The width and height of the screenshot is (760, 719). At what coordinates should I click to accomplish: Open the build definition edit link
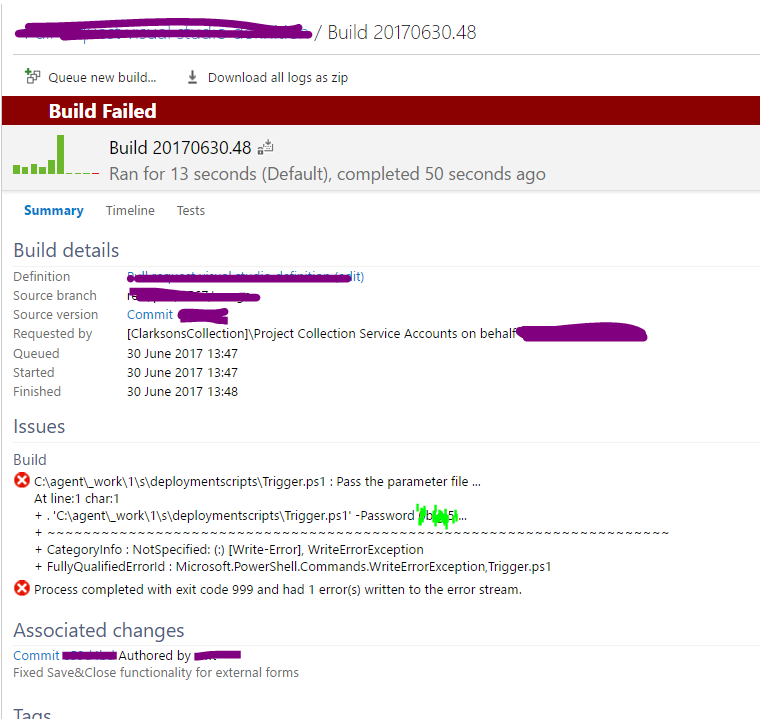click(245, 276)
